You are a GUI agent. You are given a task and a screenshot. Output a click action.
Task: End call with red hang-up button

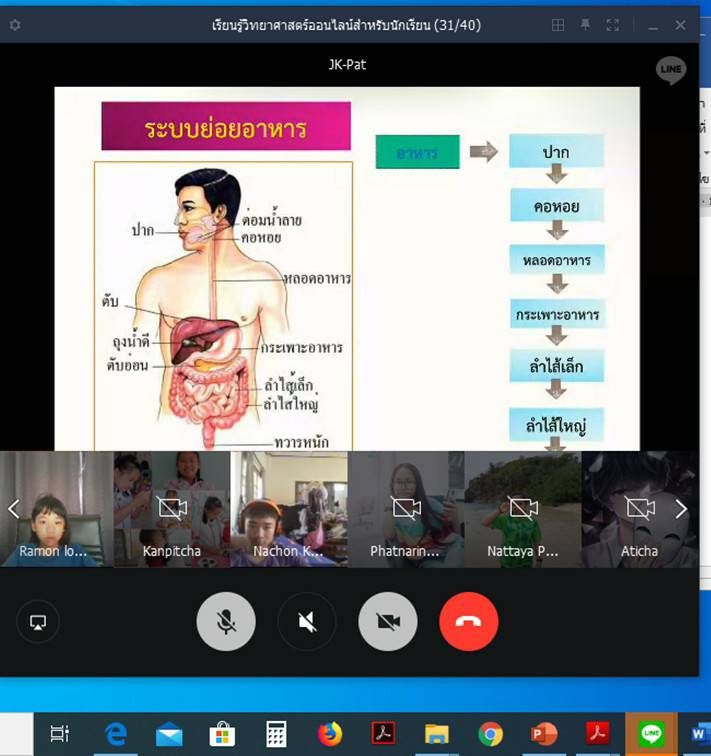pos(468,622)
